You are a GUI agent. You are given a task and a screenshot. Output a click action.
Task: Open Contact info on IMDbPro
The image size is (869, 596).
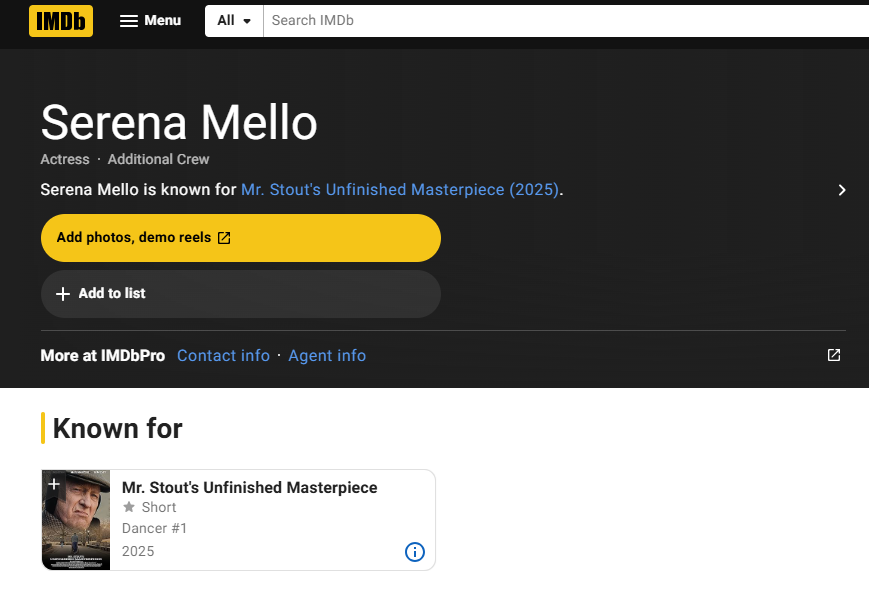(x=223, y=355)
